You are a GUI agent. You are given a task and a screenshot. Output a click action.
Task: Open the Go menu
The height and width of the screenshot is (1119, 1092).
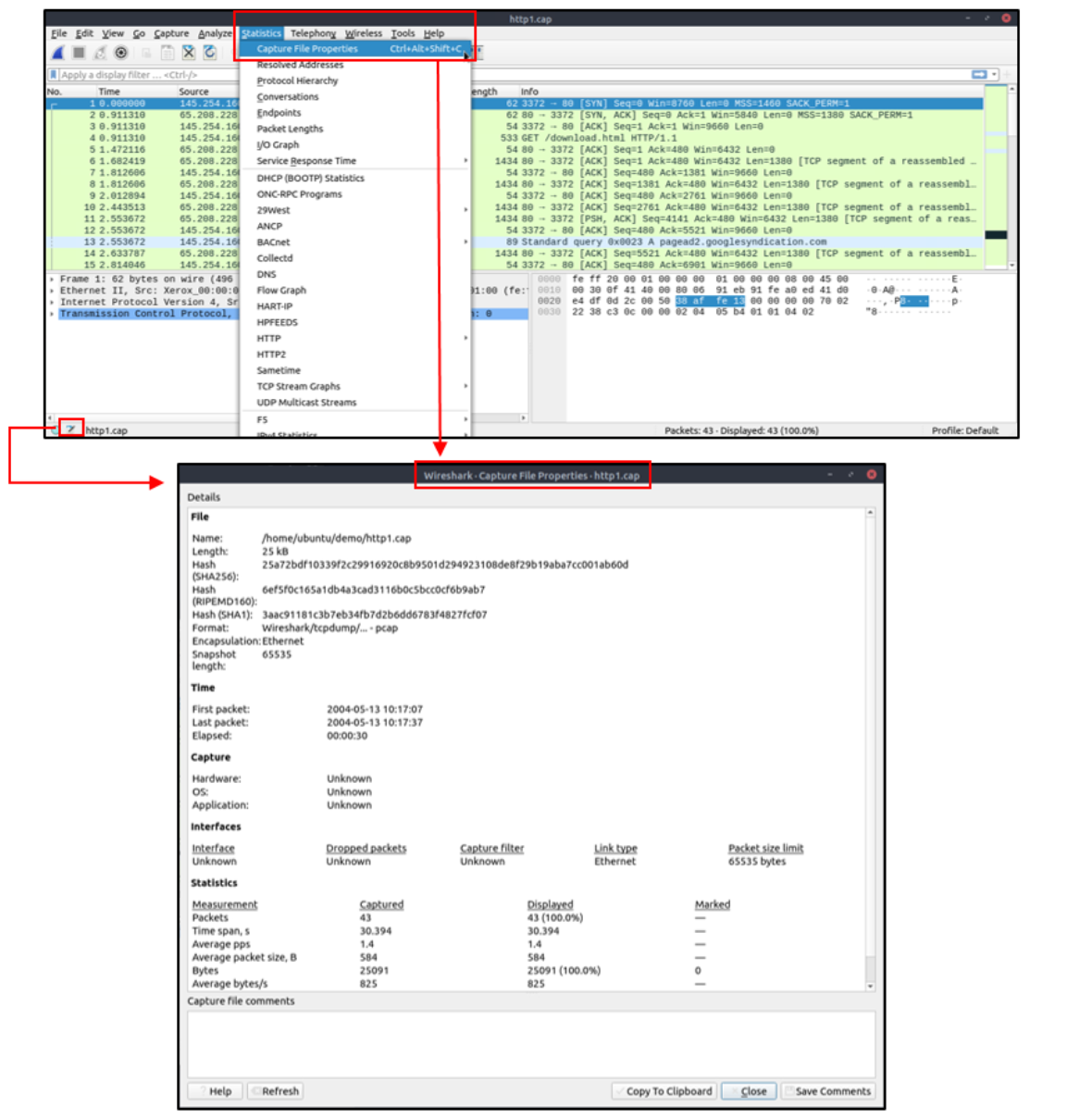point(139,33)
